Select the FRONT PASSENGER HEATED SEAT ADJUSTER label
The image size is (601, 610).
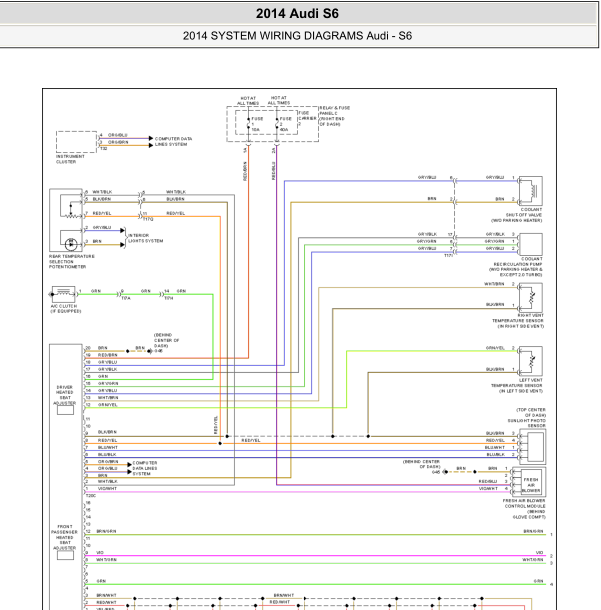pyautogui.click(x=65, y=537)
